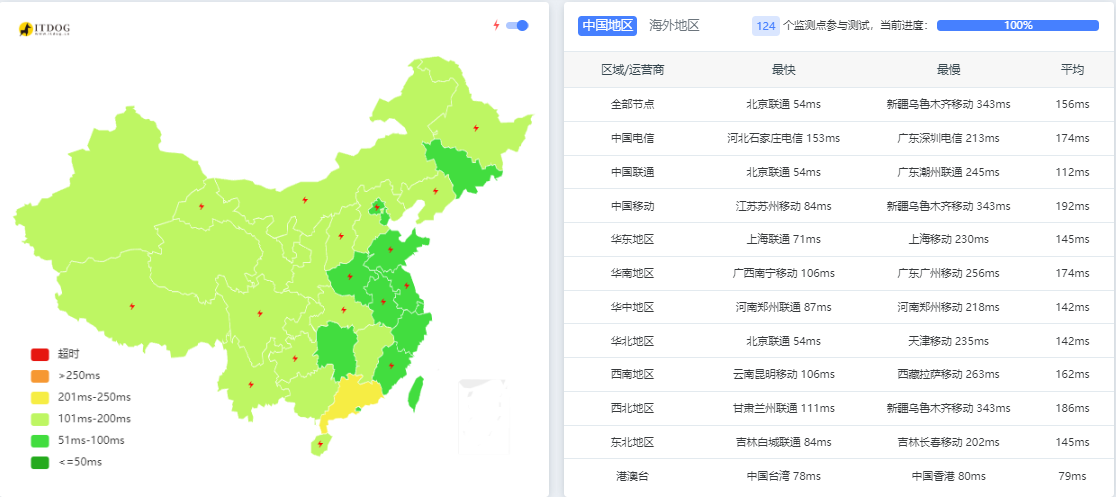Click the lightning marker on Fujian province
Image resolution: width=1116 pixels, height=497 pixels.
click(391, 366)
